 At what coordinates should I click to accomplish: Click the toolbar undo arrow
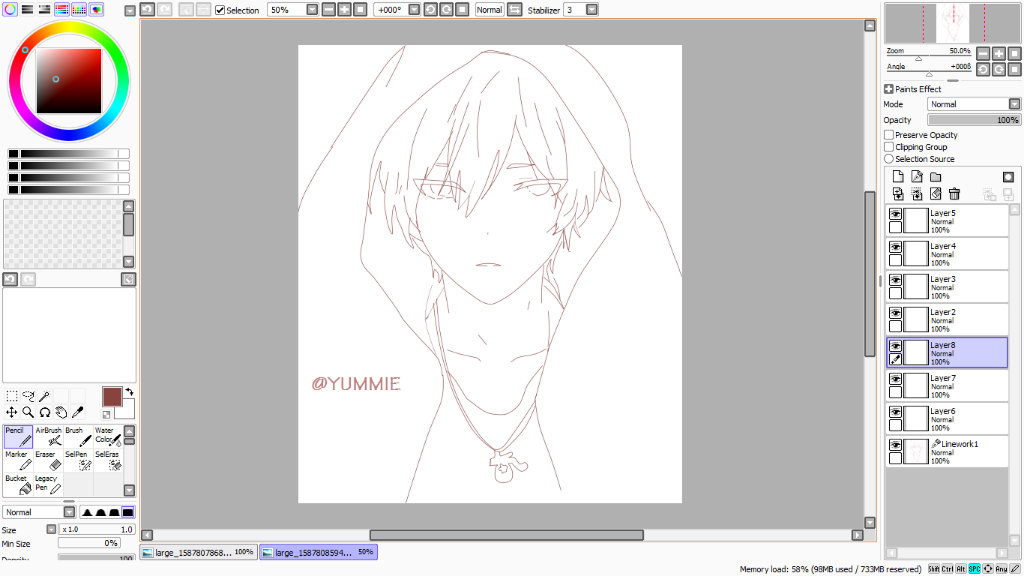[x=148, y=10]
